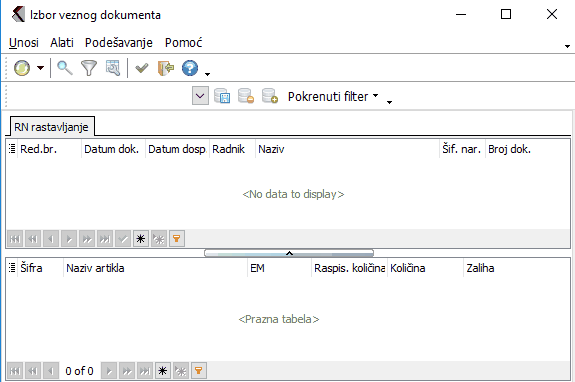Open the main toolbar overflow arrow
Screen dimensions: 575x382
point(208,74)
